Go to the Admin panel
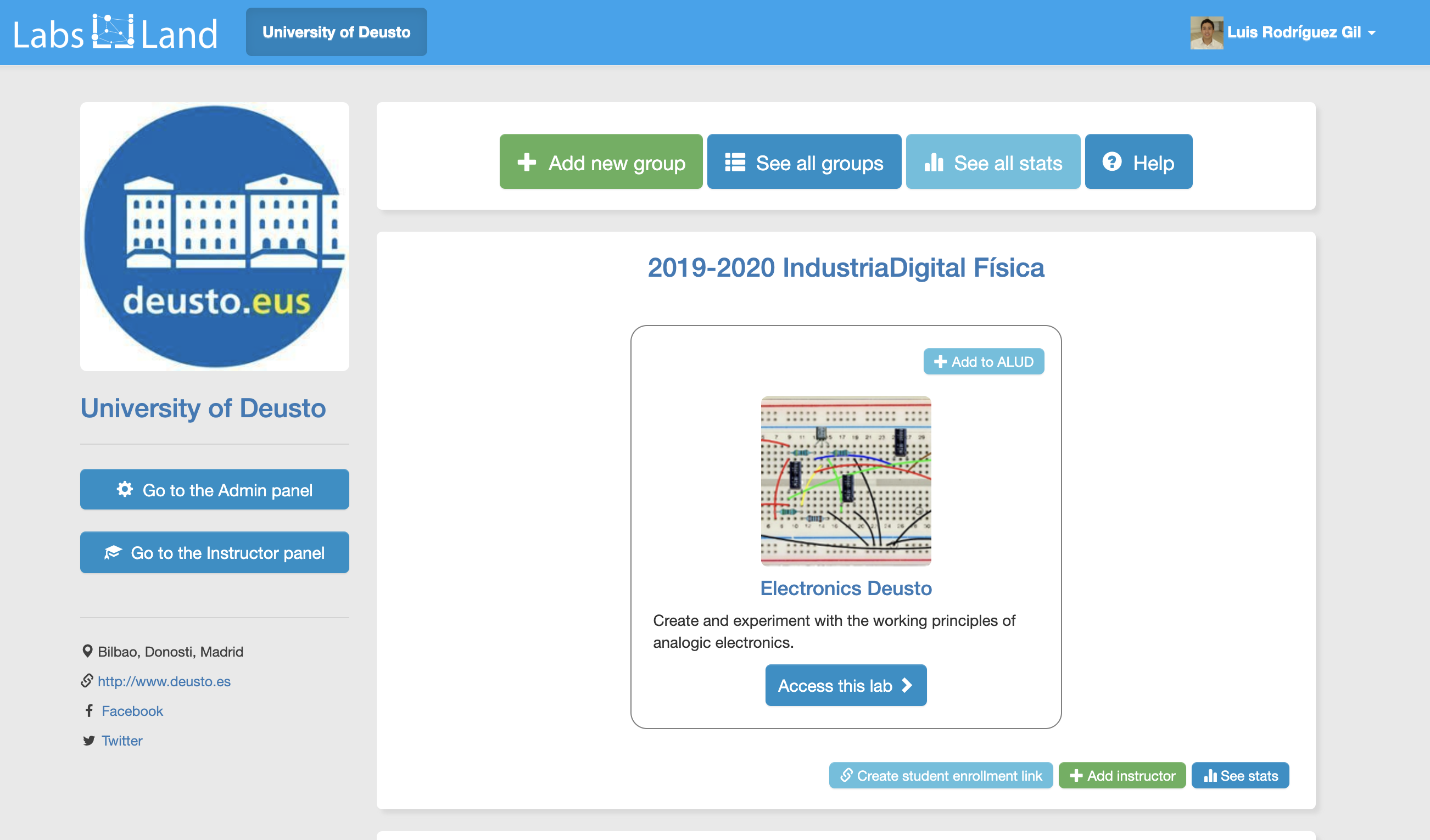Screen dimensions: 1430x840 pos(215,490)
